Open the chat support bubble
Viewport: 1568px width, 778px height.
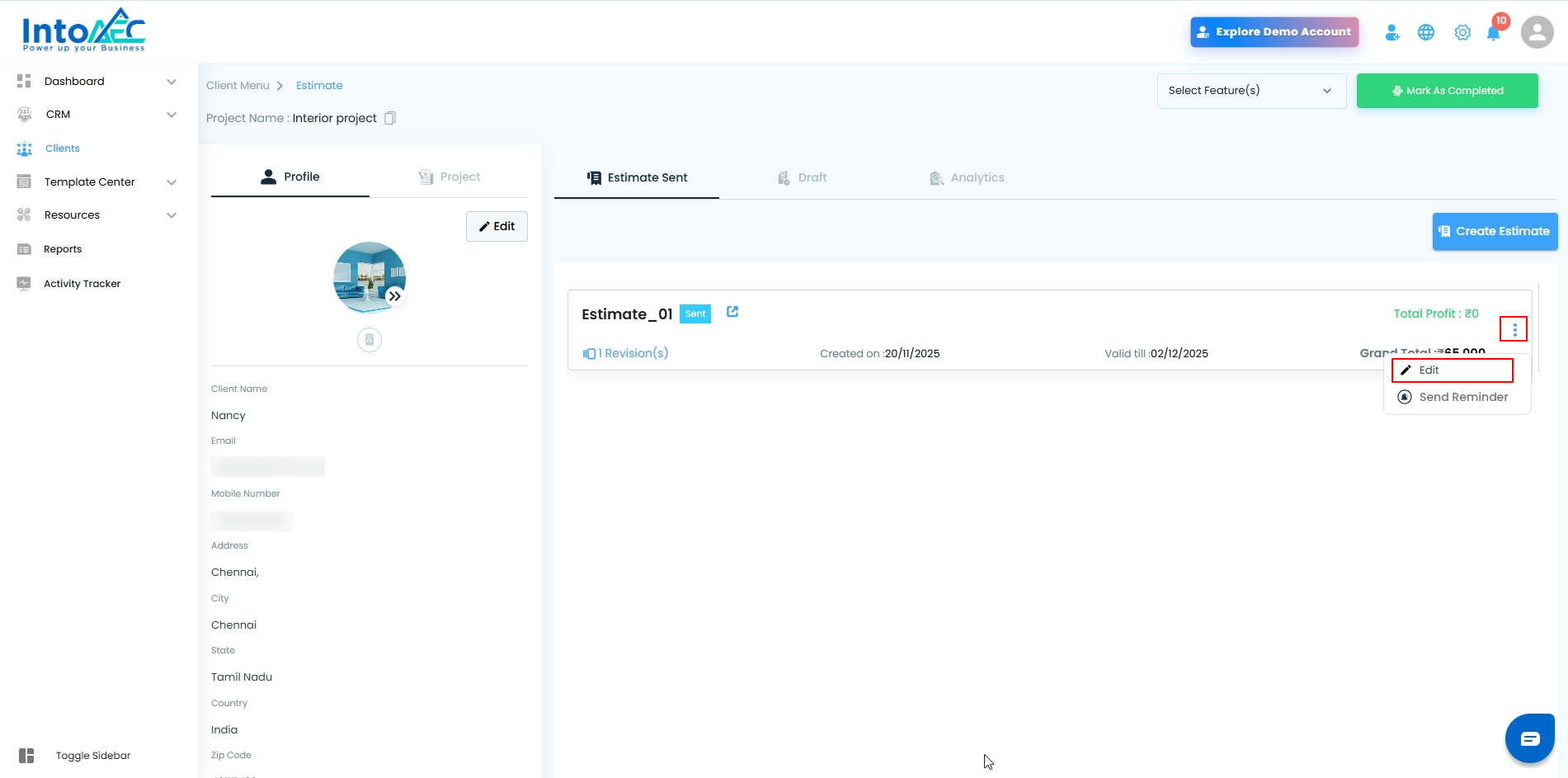pos(1530,738)
